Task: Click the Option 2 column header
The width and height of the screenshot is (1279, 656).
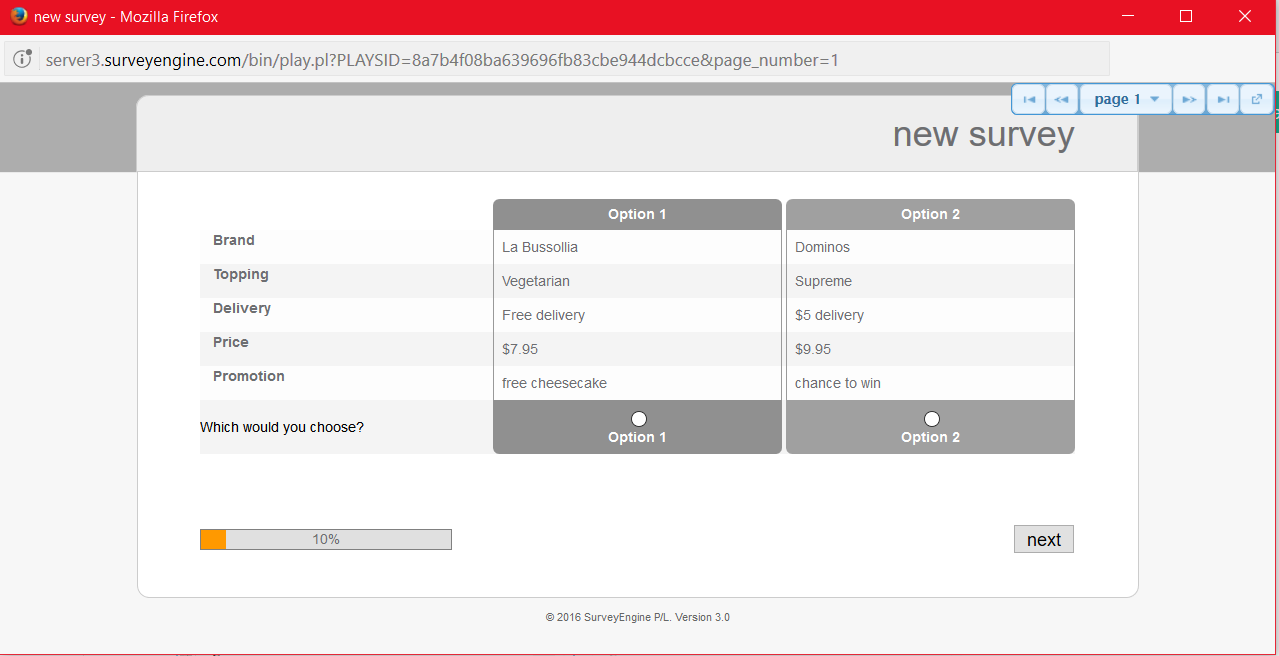Action: 930,214
